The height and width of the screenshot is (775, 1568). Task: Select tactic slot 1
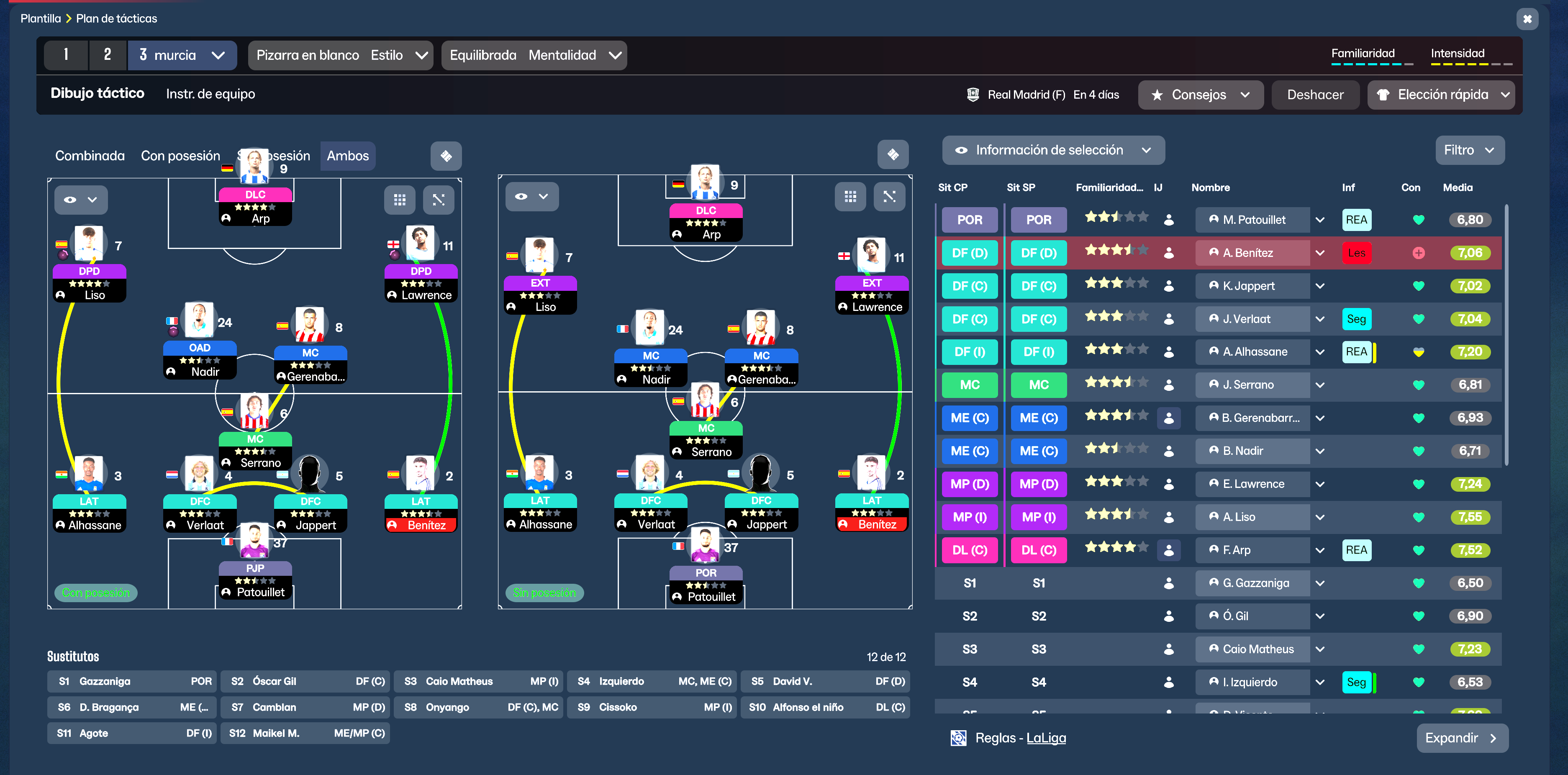[x=67, y=55]
